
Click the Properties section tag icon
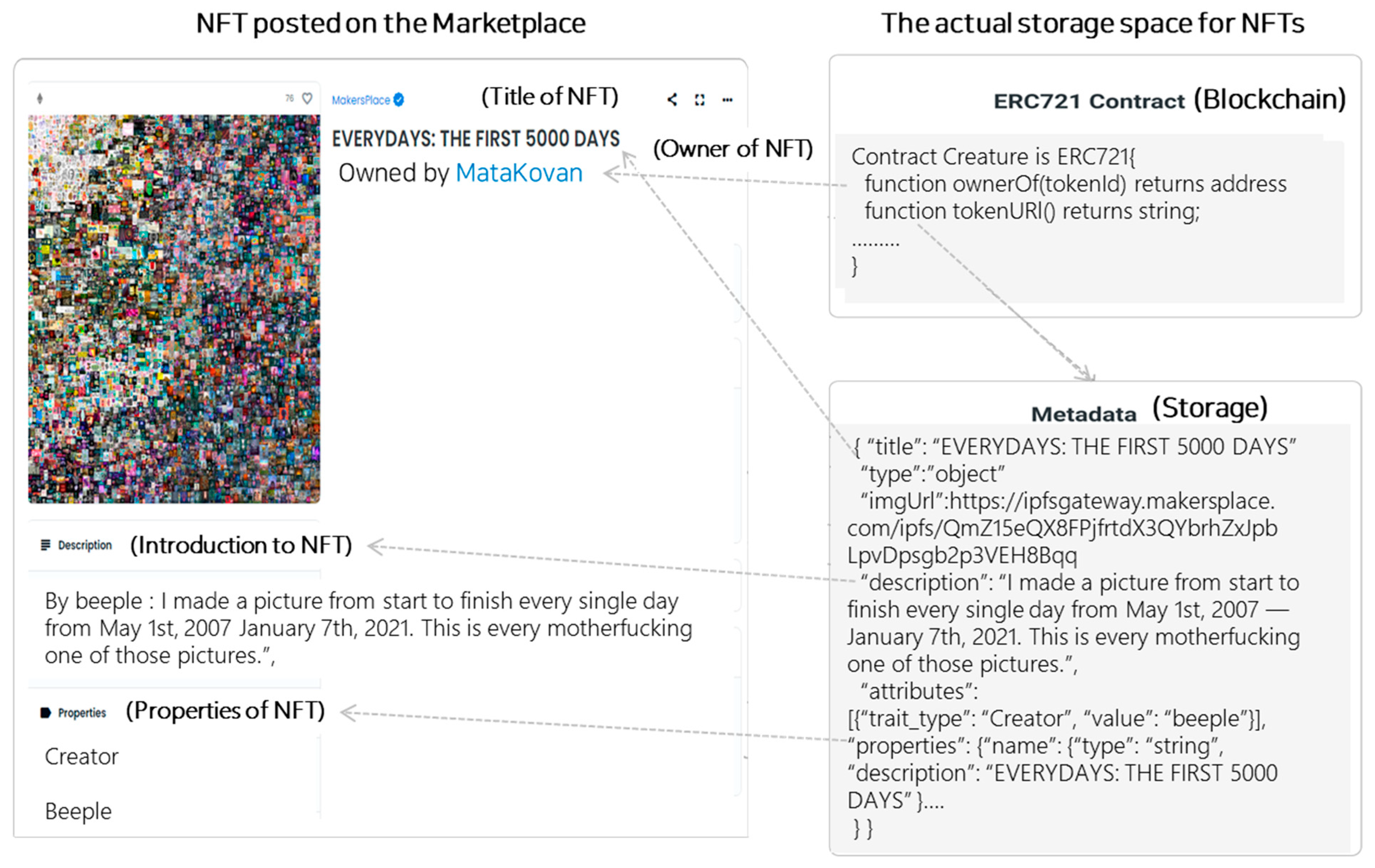46,713
